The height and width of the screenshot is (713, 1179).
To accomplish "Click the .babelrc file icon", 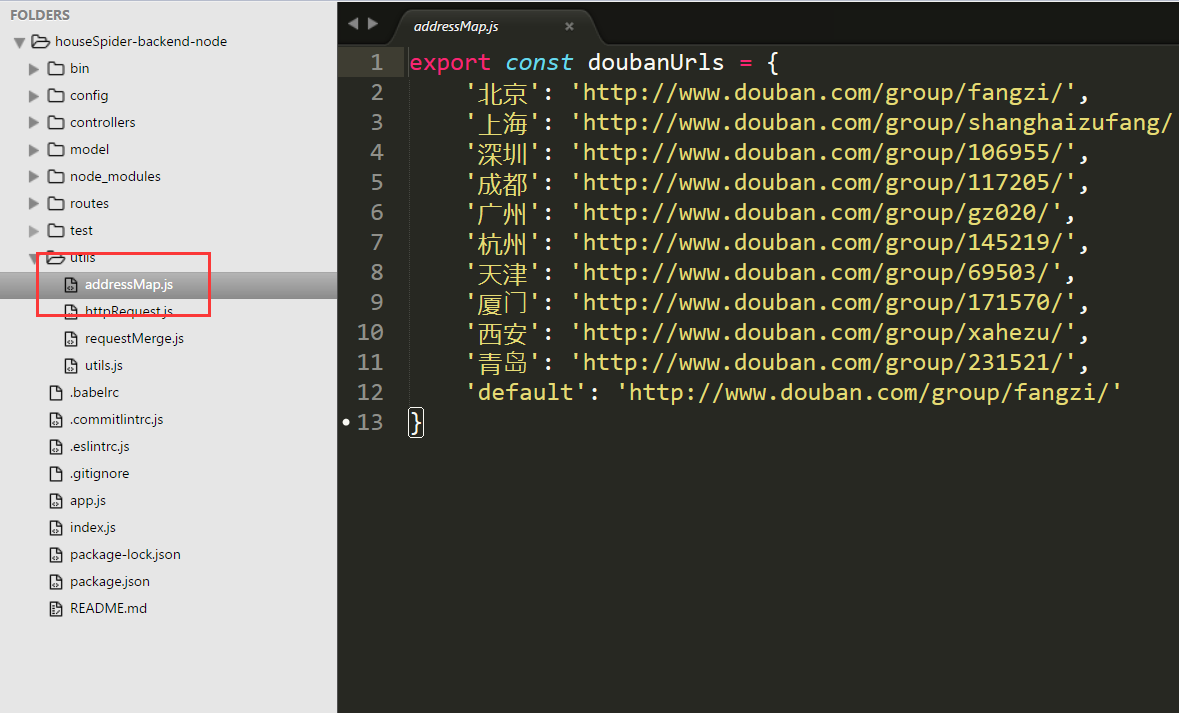I will [56, 393].
